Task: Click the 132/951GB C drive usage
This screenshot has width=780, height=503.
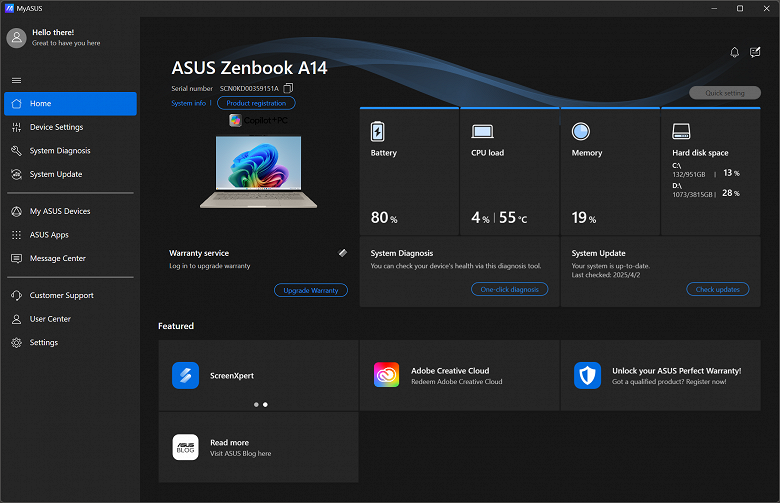Action: point(689,175)
